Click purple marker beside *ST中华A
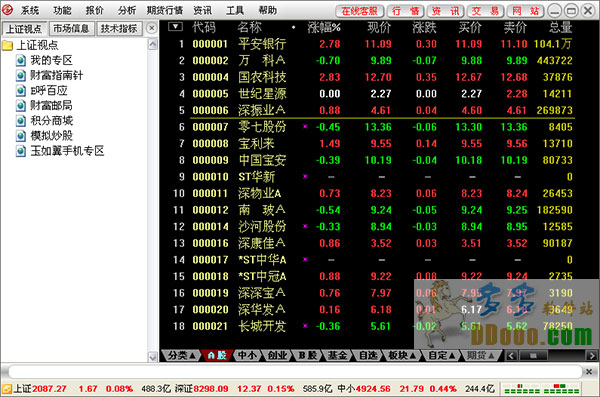This screenshot has width=600, height=397. point(305,259)
